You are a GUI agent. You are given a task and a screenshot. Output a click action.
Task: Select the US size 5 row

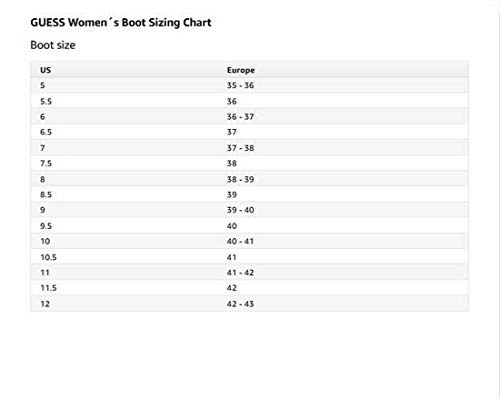click(x=249, y=85)
